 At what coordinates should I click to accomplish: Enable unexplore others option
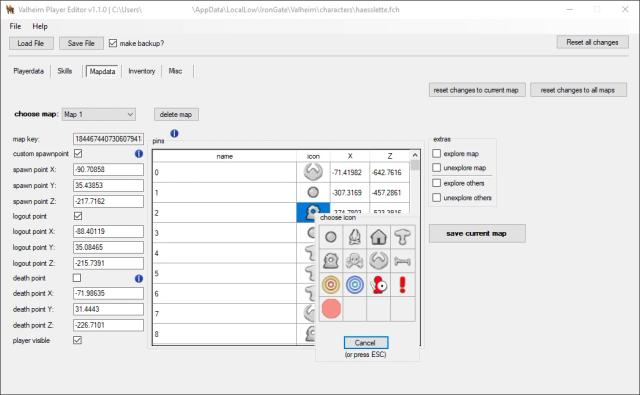437,198
